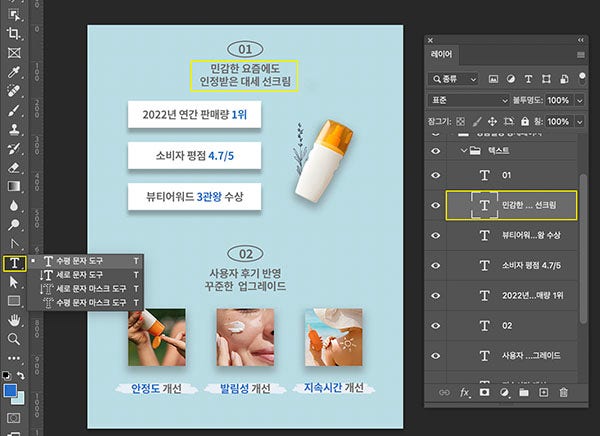This screenshot has height=436, width=600.
Task: Collapse the Layers panel to icons
Action: [581, 40]
